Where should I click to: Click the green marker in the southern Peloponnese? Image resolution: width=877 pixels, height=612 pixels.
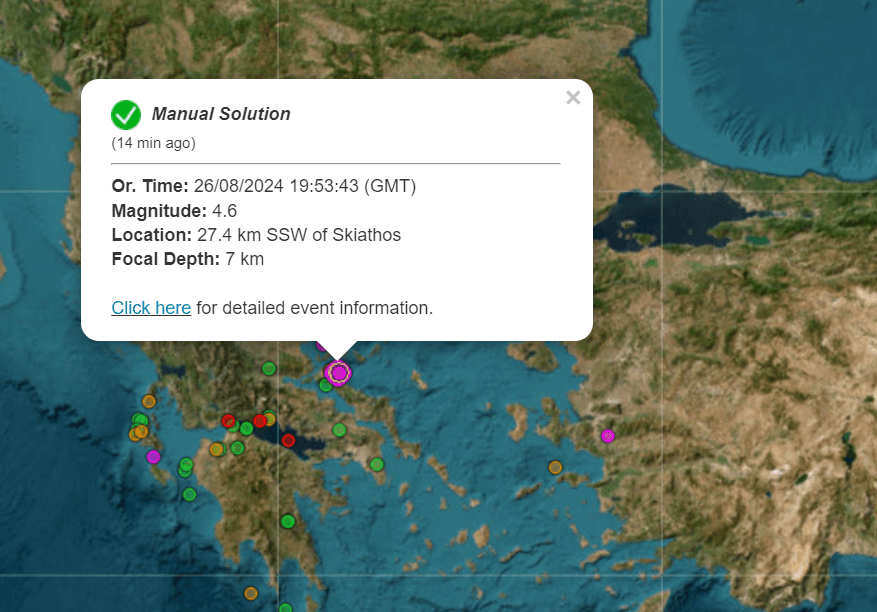point(288,521)
